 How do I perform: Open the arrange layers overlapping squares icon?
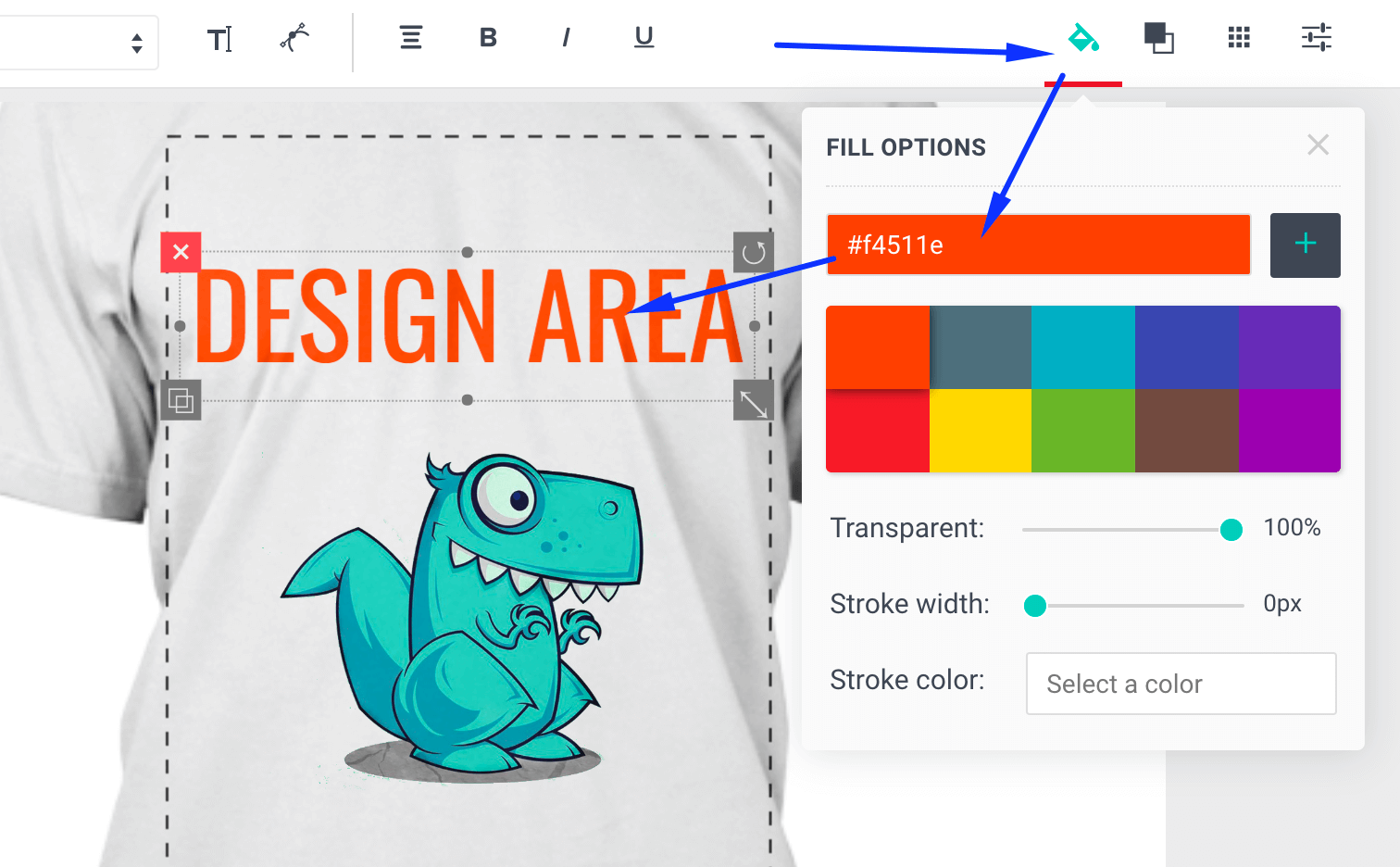click(x=1158, y=38)
